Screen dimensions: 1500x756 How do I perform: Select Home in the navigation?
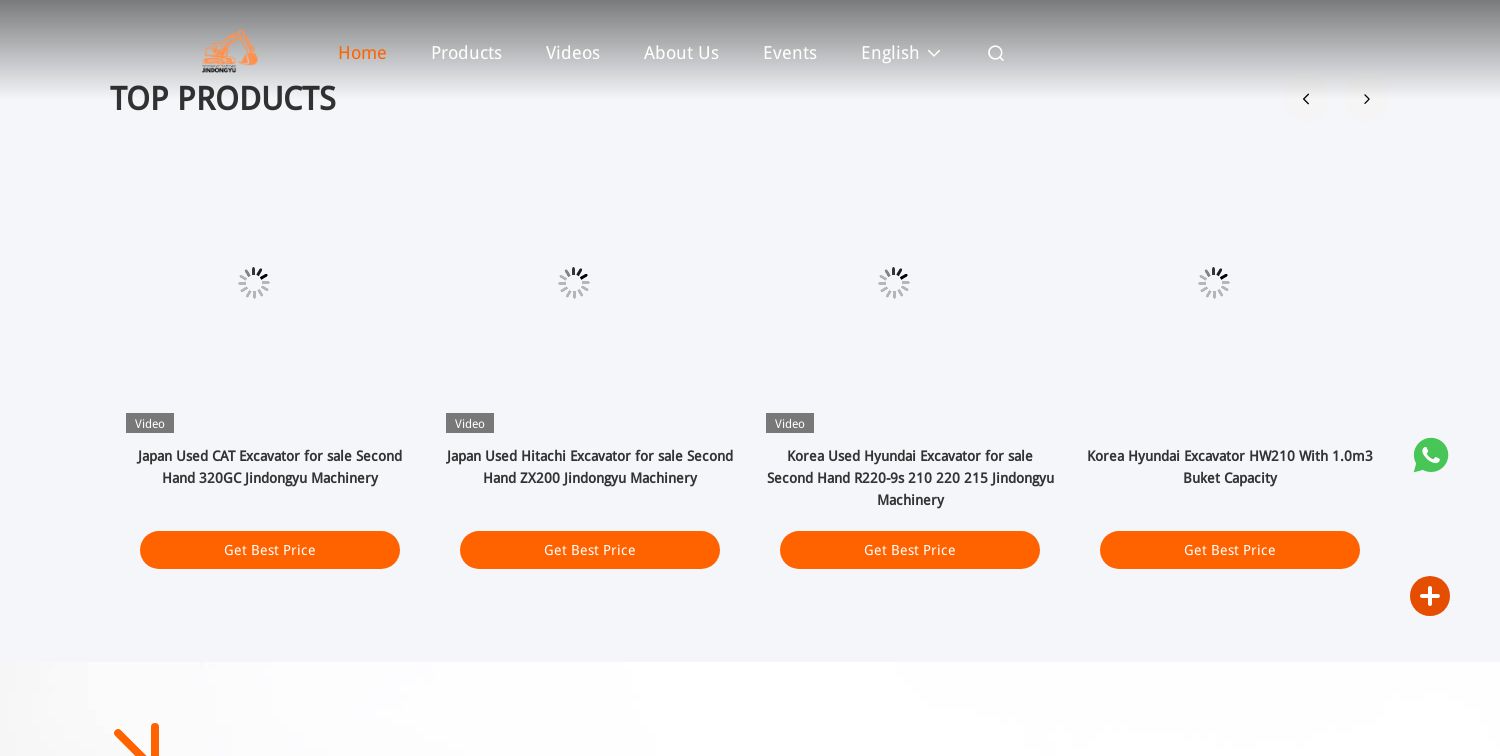pos(362,53)
